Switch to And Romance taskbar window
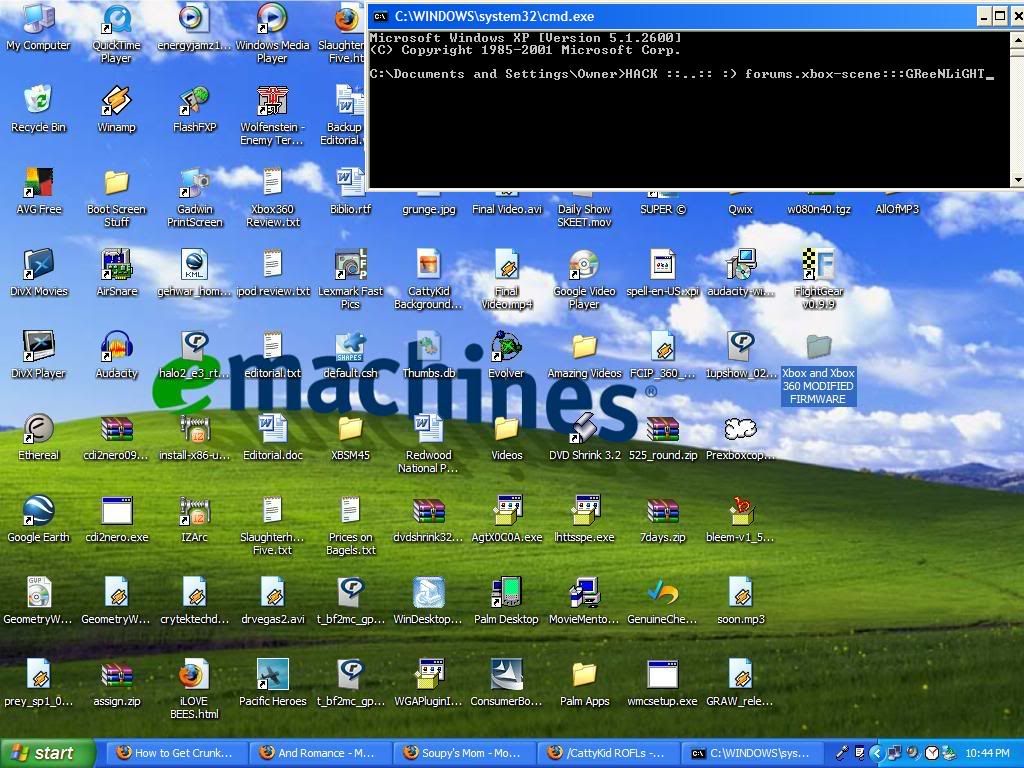 (319, 754)
